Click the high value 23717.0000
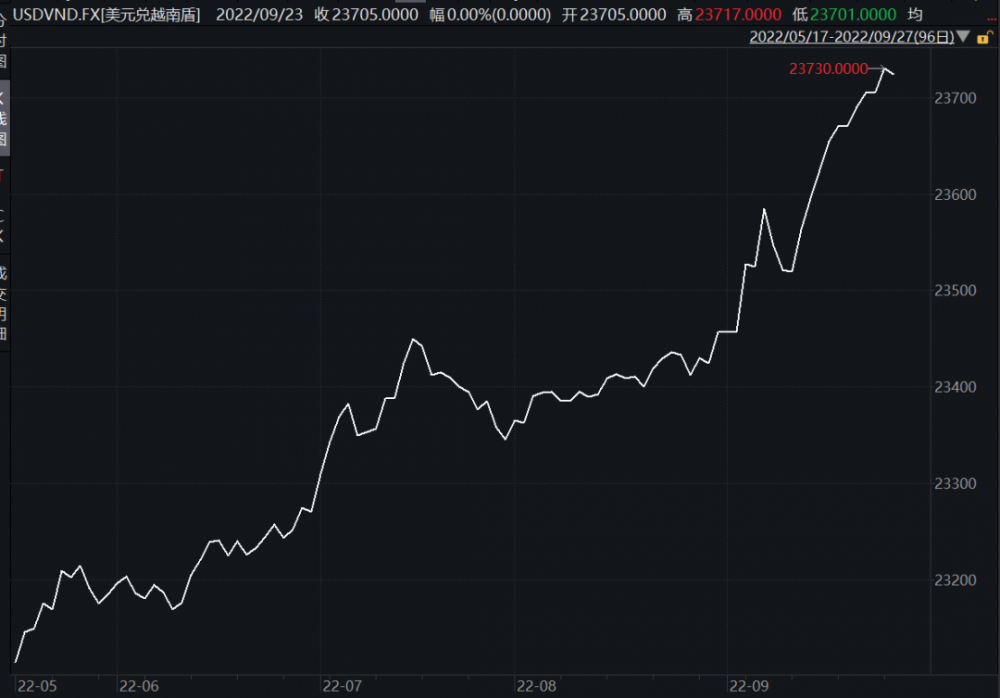Viewport: 1000px width, 698px height. tap(738, 15)
